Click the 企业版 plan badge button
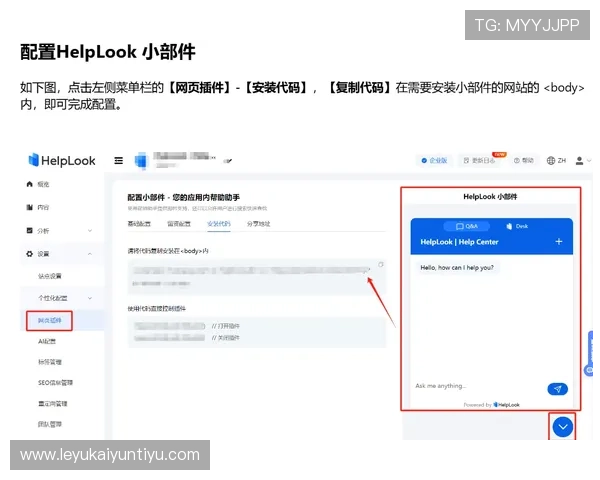The image size is (600, 480). point(434,160)
